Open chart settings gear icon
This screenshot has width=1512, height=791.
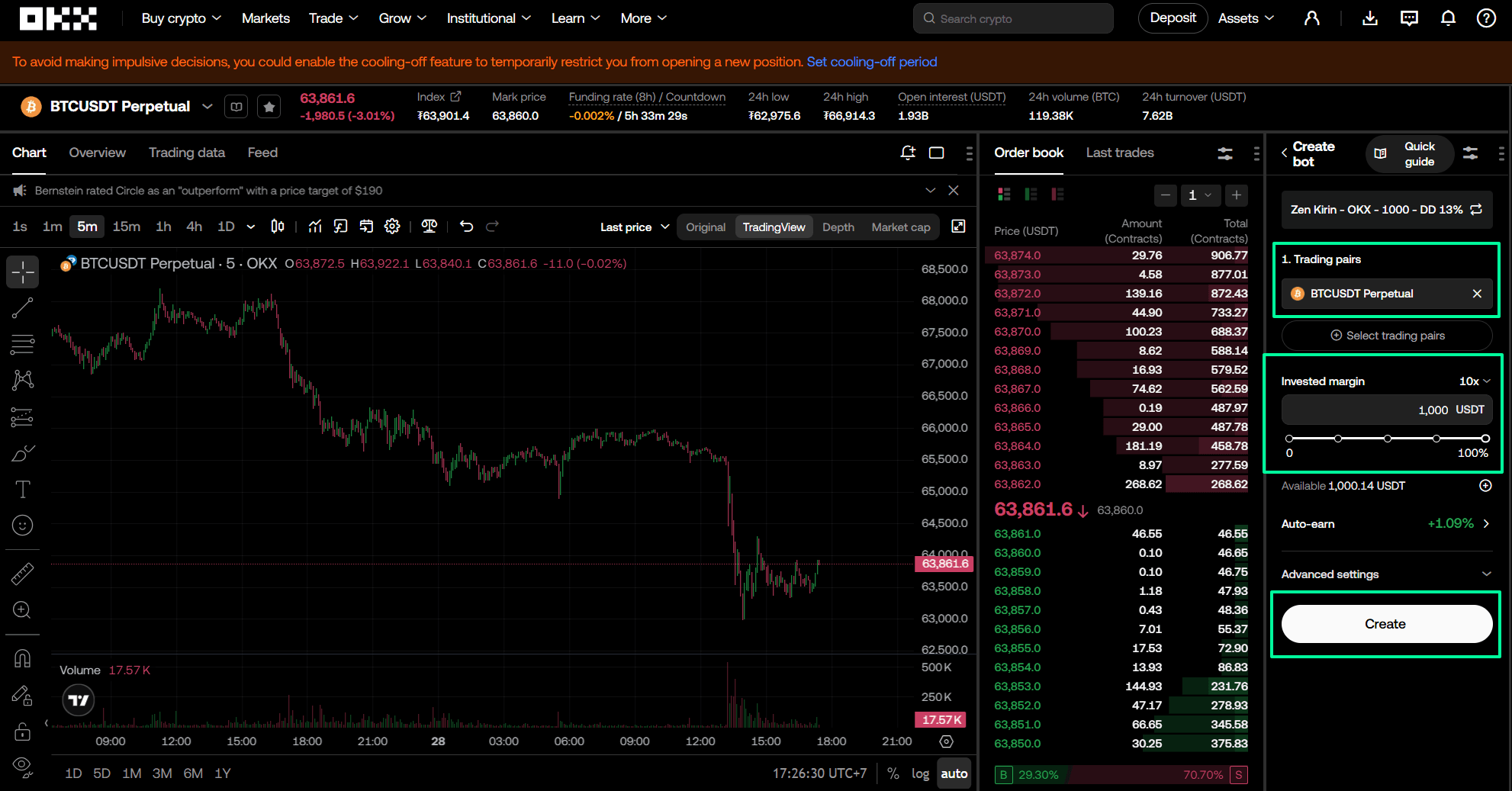(x=392, y=227)
